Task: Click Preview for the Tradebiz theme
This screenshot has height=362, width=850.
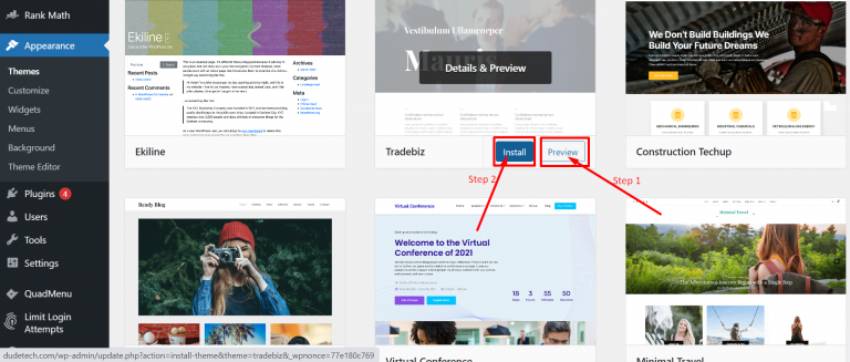Action: pyautogui.click(x=563, y=152)
